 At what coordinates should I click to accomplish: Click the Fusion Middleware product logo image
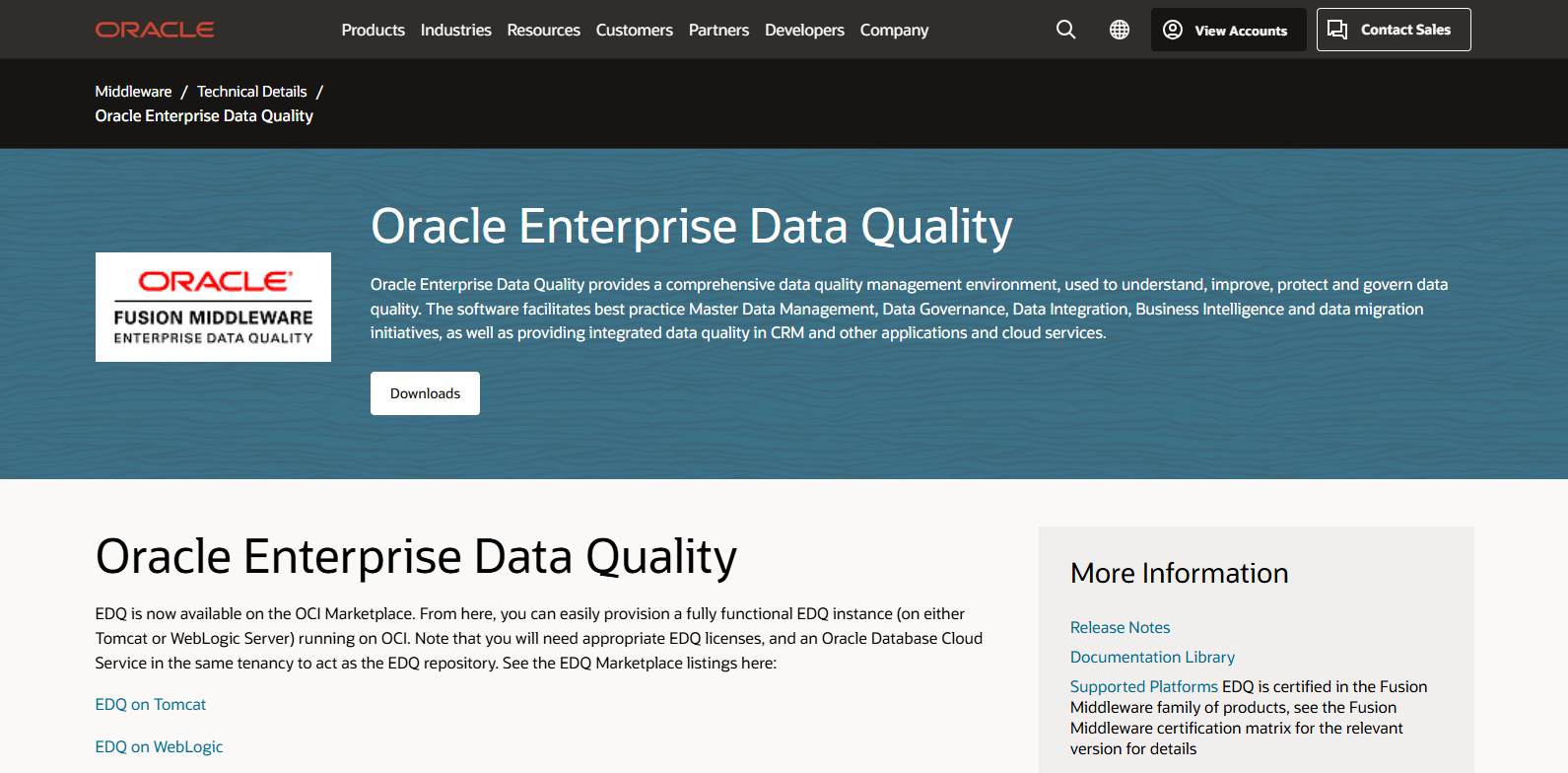[x=213, y=307]
